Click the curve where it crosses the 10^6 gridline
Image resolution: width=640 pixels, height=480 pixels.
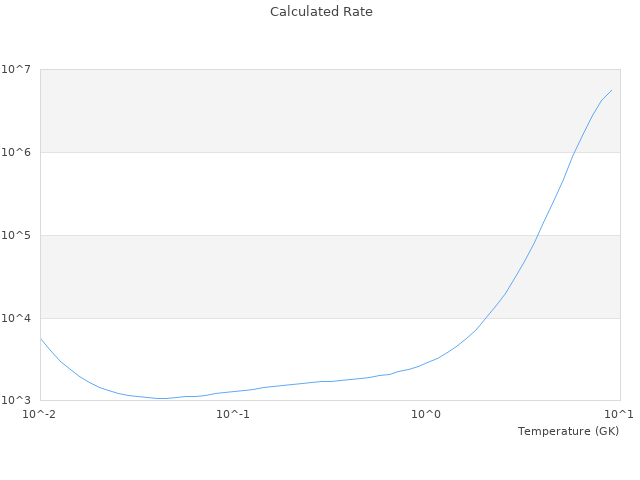(574, 152)
